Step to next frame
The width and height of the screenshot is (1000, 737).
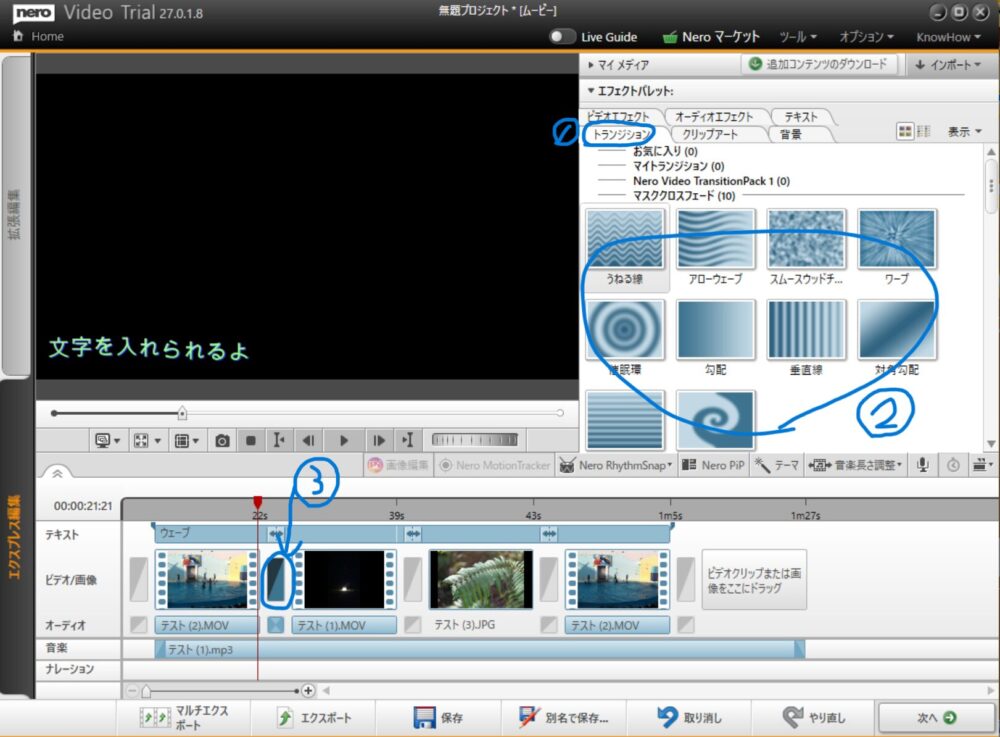[378, 441]
